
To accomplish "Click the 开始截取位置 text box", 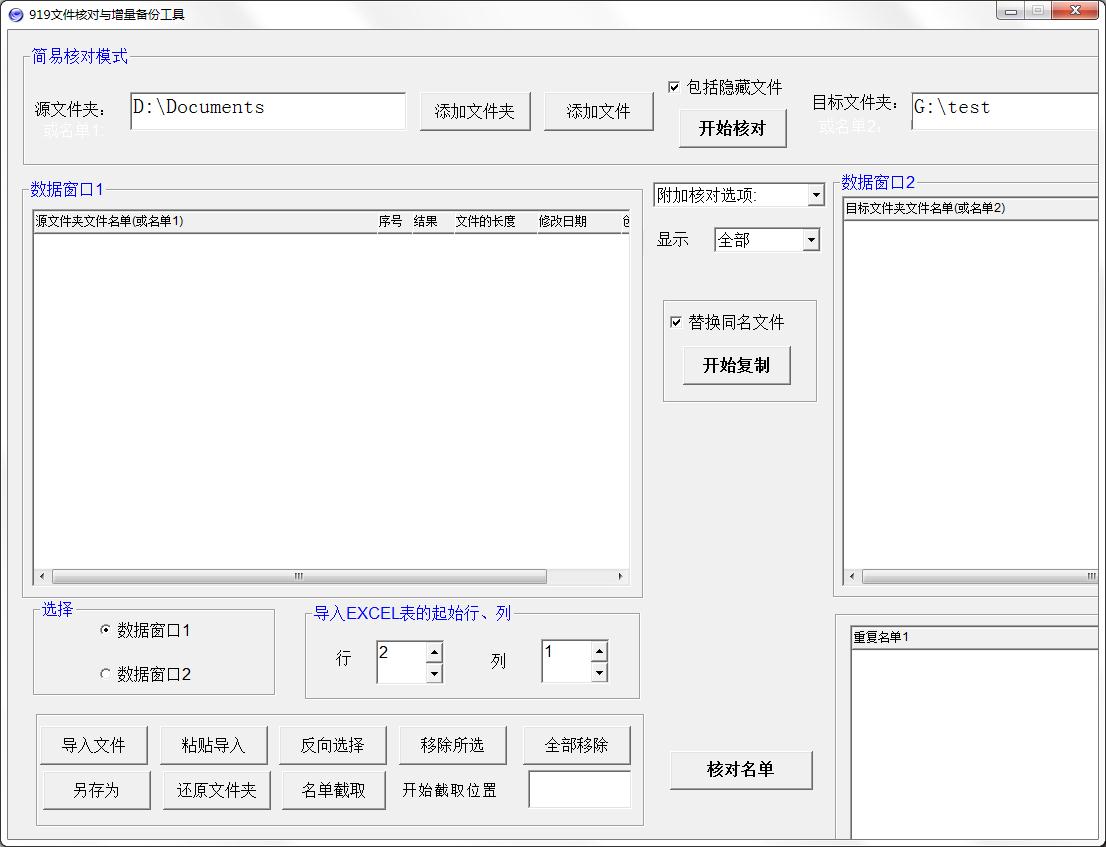I will click(x=579, y=789).
